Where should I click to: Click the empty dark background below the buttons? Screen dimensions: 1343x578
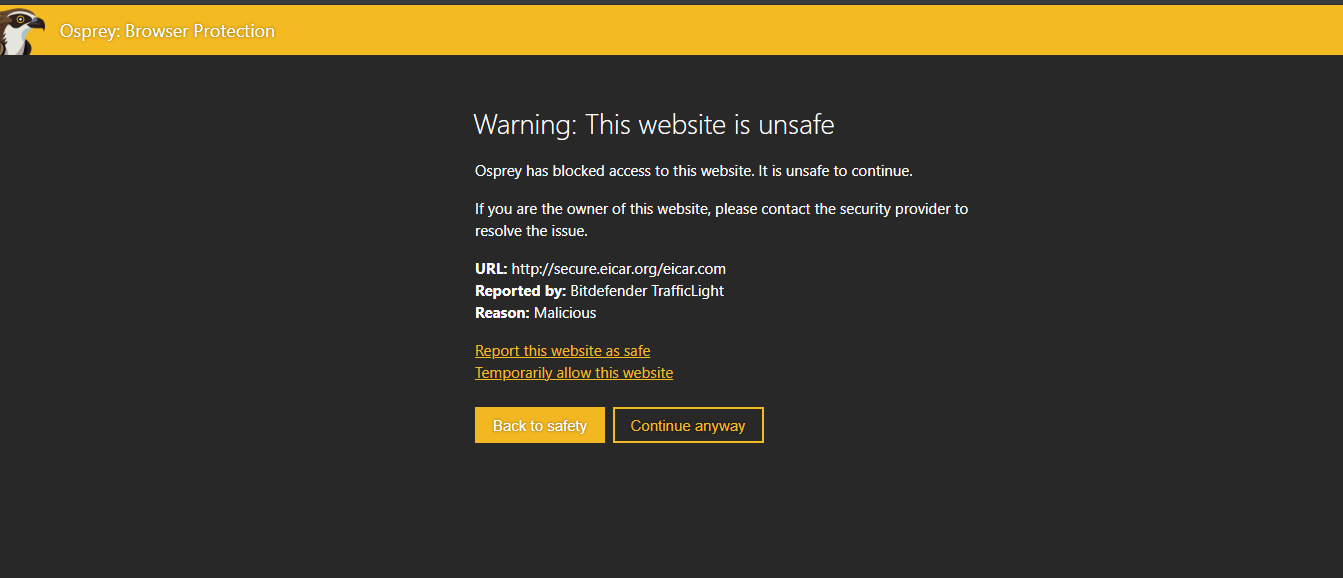click(670, 510)
